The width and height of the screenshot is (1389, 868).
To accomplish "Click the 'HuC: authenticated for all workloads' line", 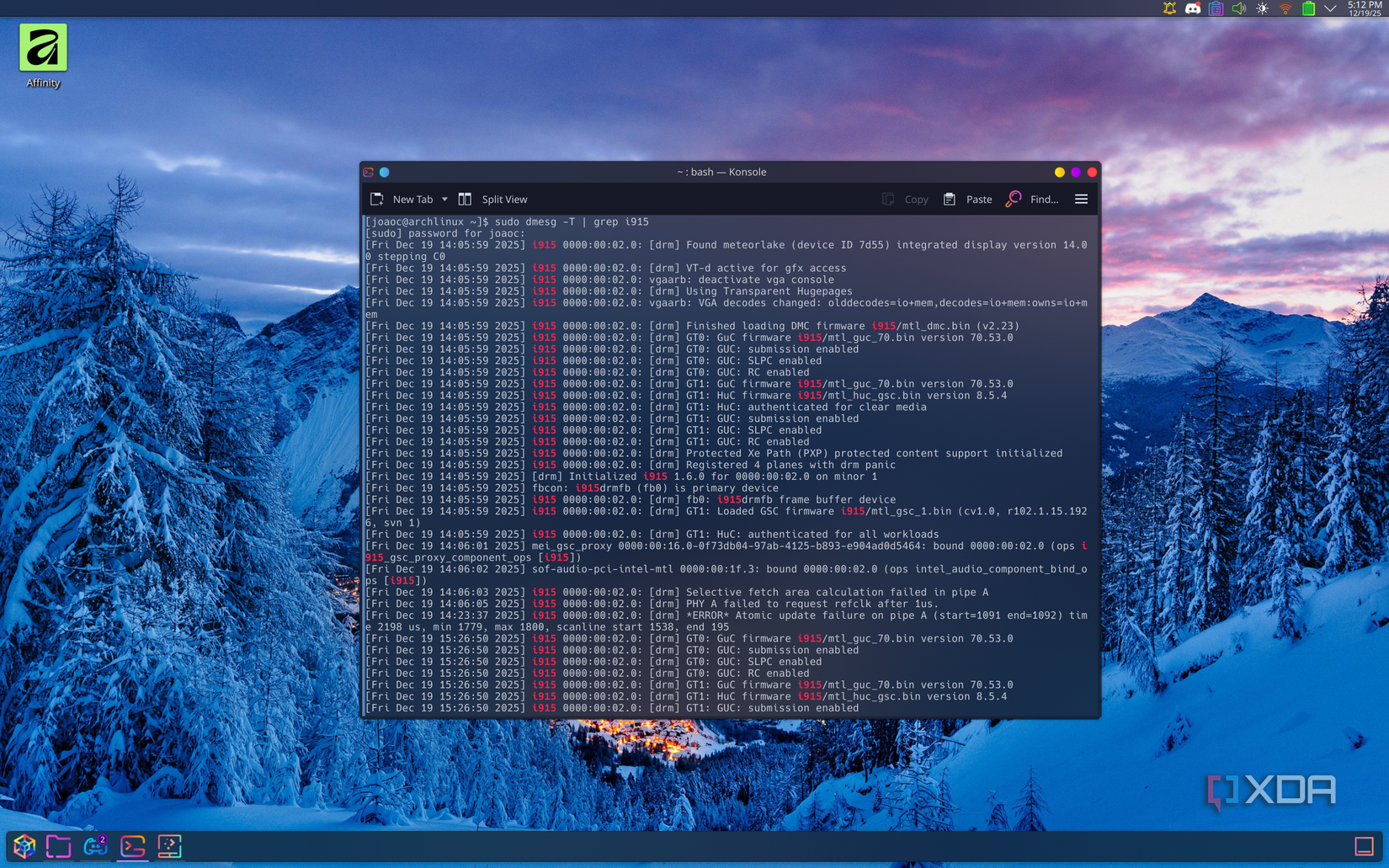I will (x=652, y=535).
